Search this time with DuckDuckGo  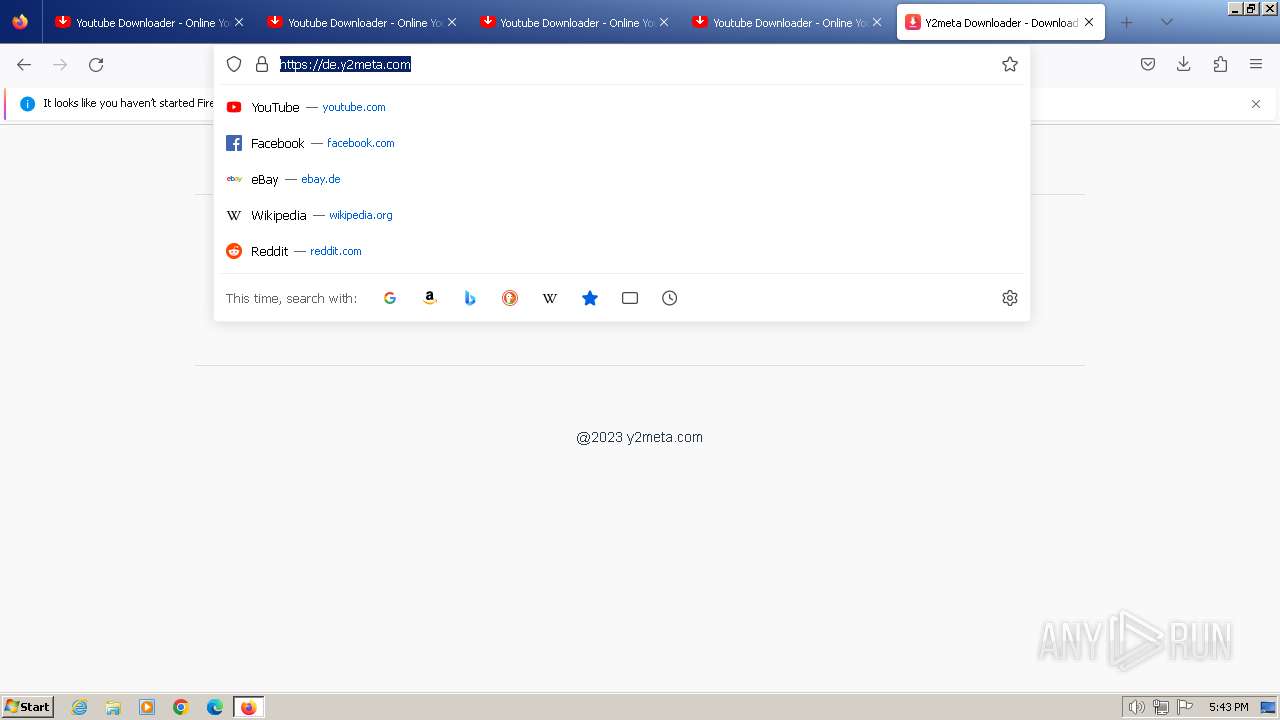(510, 298)
